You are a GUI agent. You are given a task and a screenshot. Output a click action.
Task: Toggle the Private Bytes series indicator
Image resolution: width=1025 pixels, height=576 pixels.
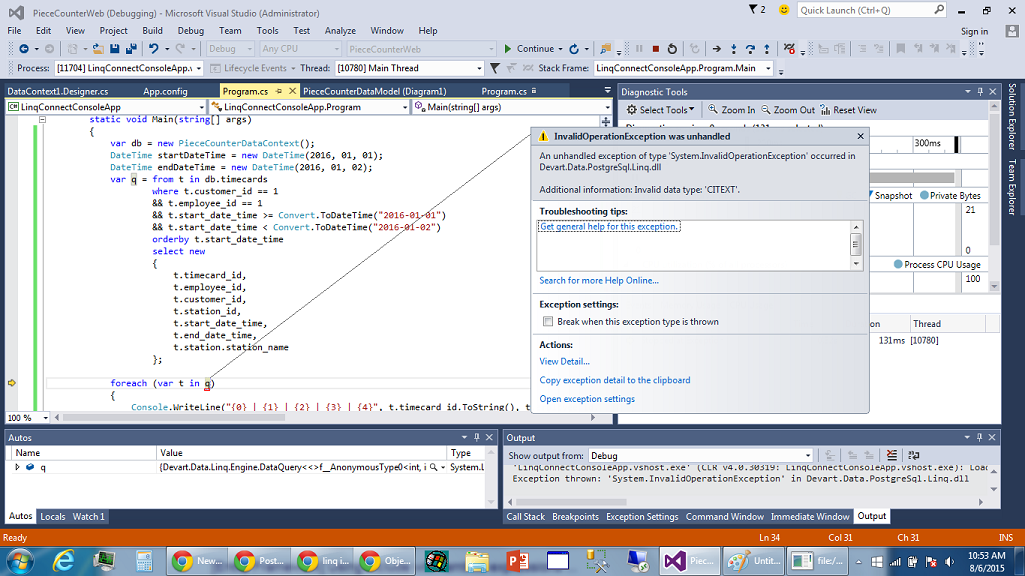[924, 195]
